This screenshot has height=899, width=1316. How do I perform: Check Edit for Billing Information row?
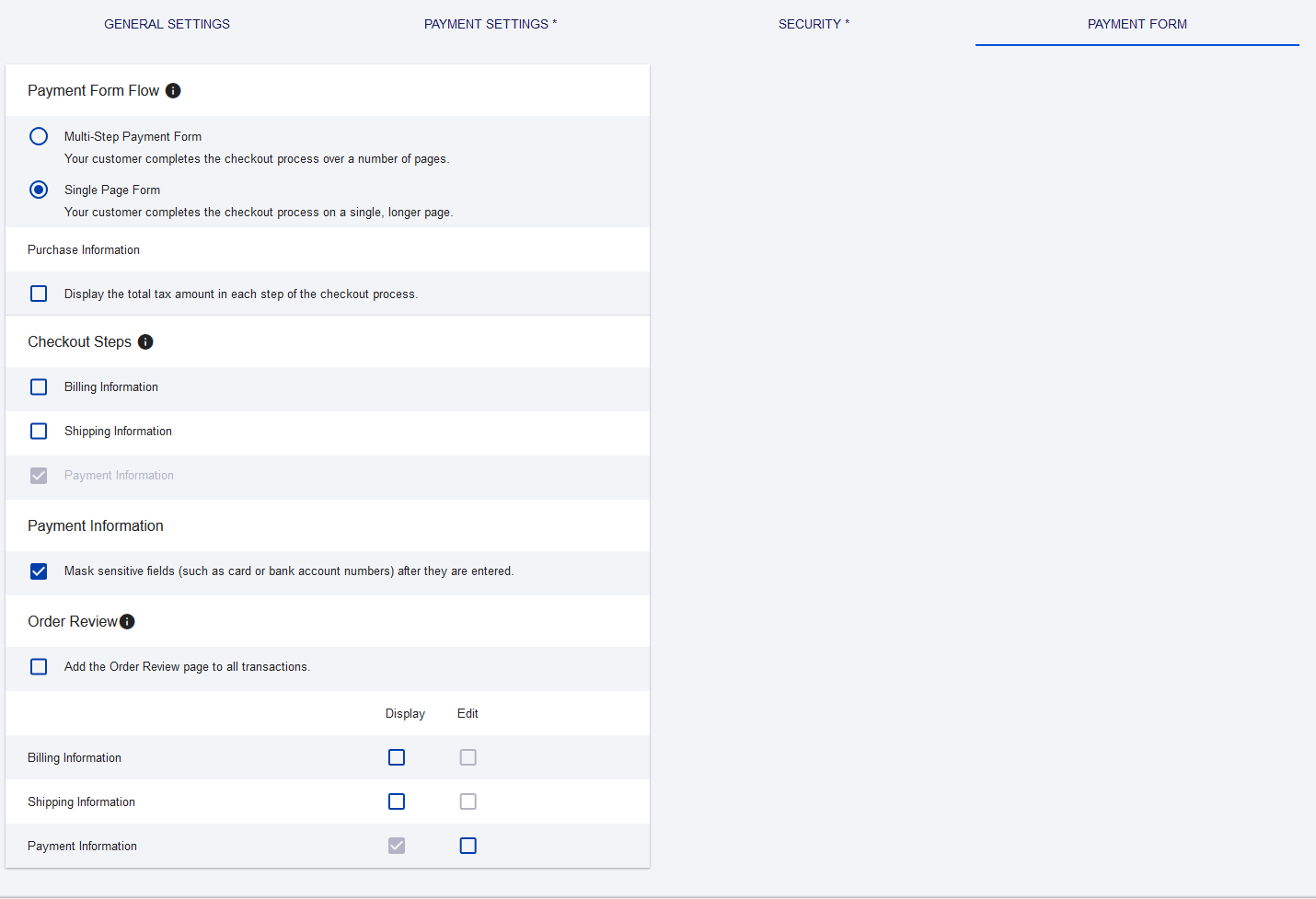[x=468, y=756]
